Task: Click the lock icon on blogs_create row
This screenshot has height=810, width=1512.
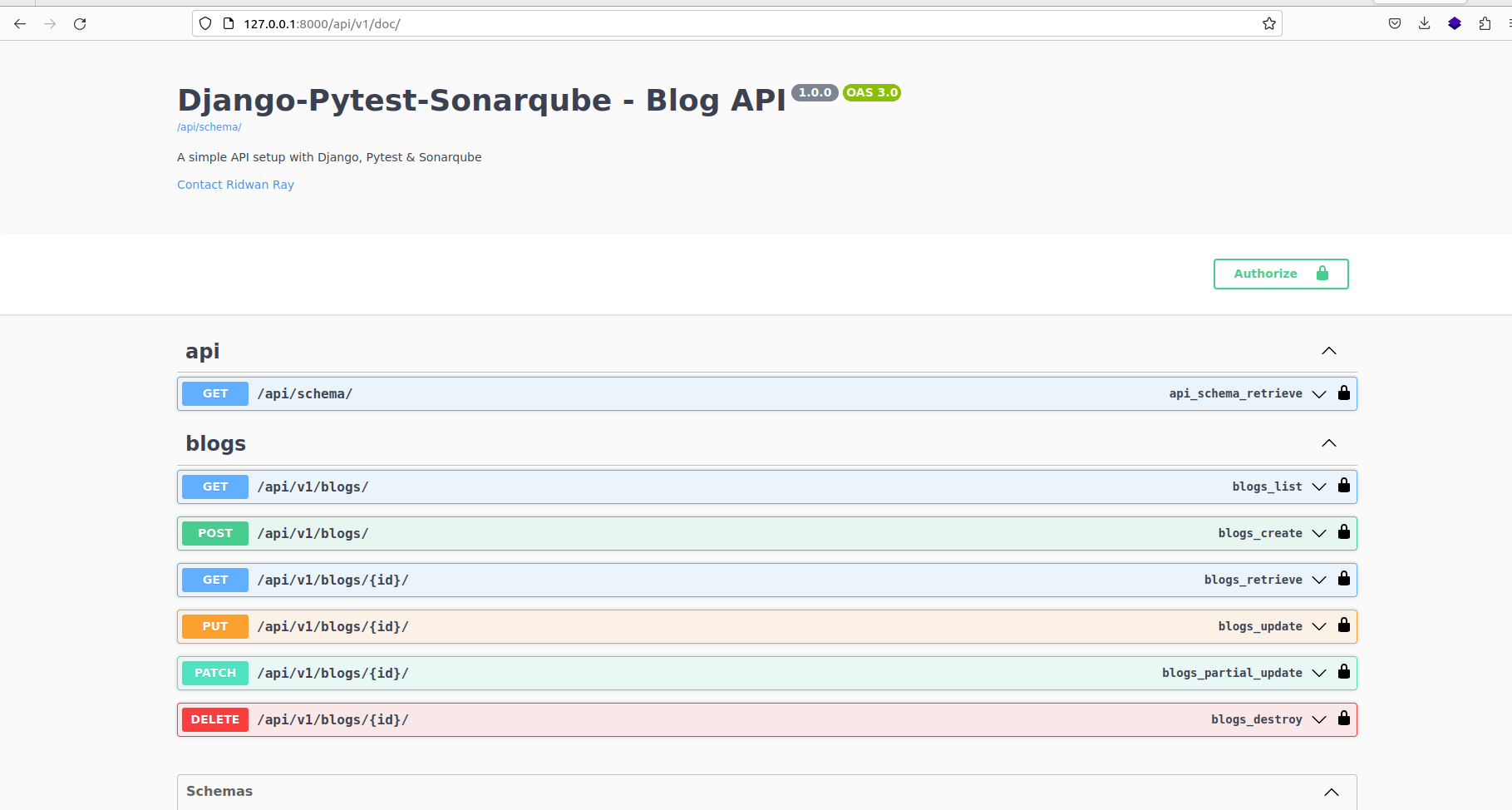Action: (x=1344, y=533)
